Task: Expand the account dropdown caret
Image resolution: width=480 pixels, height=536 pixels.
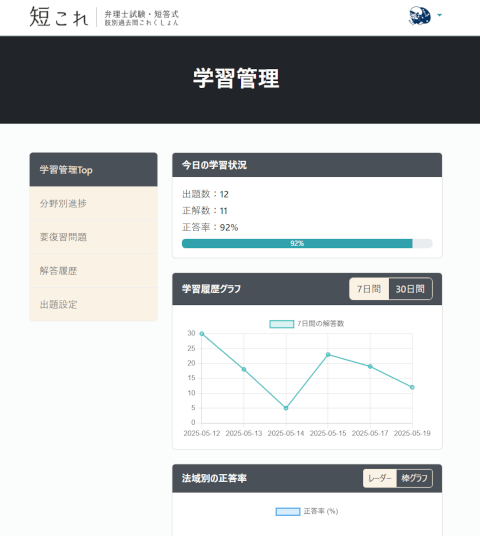Action: click(x=440, y=15)
